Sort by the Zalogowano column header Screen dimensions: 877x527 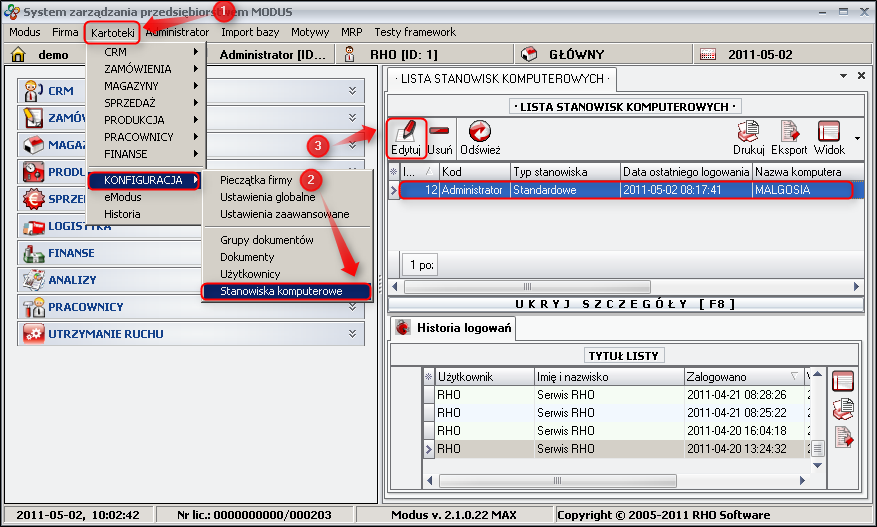click(x=738, y=377)
